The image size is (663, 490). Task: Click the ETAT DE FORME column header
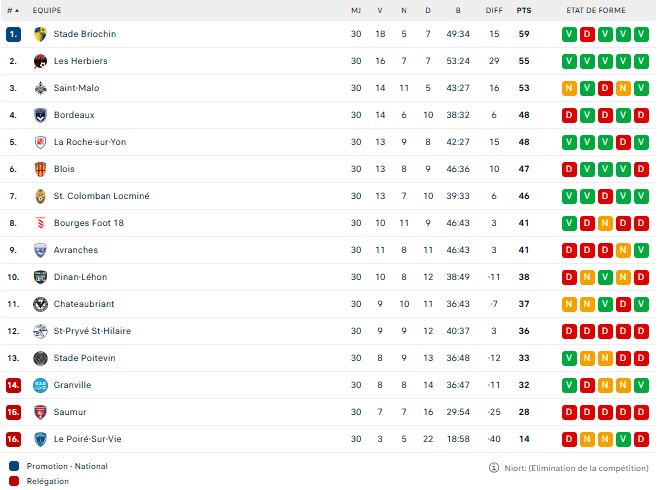(596, 11)
